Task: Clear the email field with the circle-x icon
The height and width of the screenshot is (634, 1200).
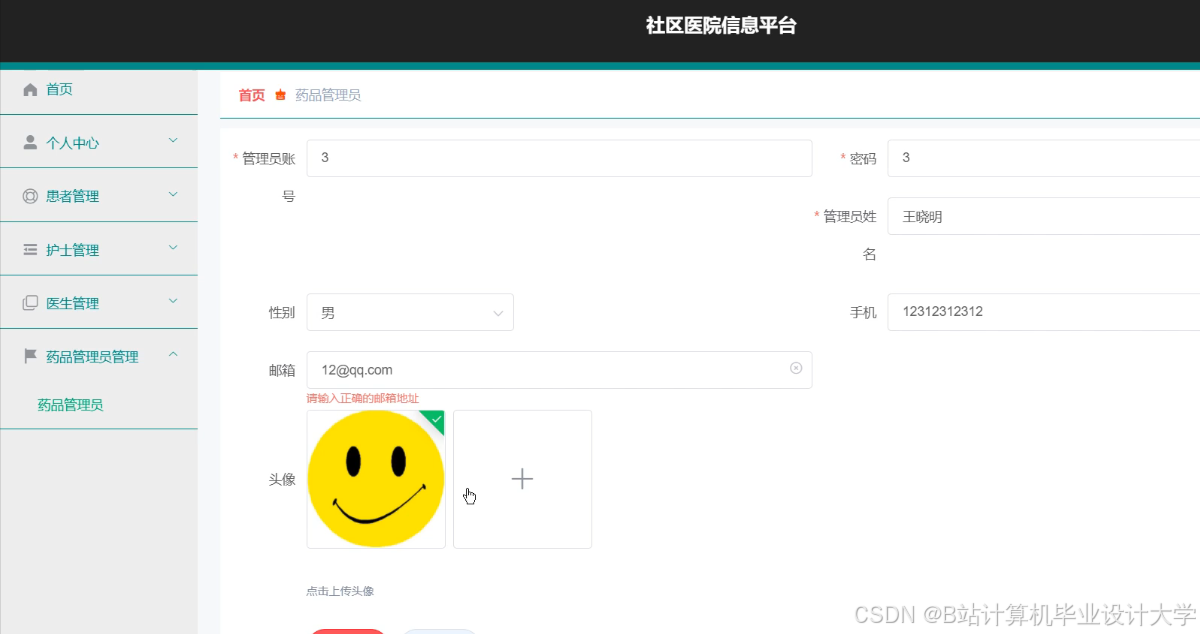Action: [x=796, y=369]
